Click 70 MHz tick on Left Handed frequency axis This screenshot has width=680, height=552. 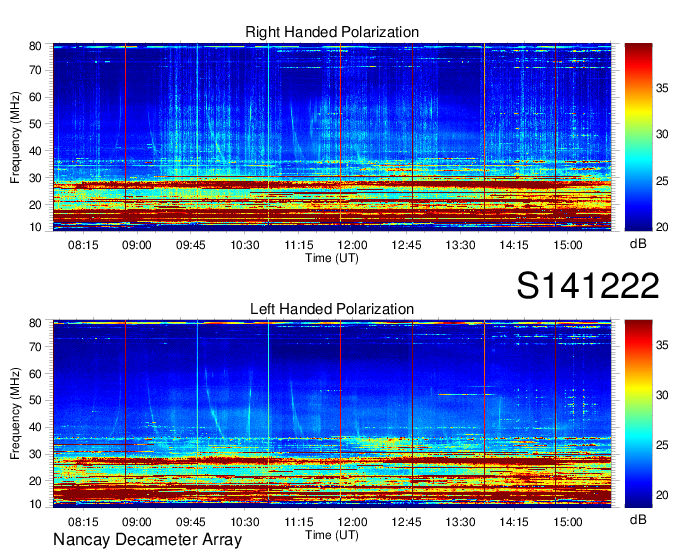pyautogui.click(x=35, y=347)
